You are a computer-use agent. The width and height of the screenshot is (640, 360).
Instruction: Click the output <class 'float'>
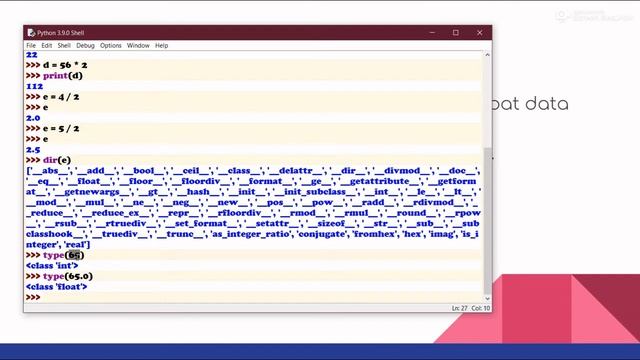point(56,287)
